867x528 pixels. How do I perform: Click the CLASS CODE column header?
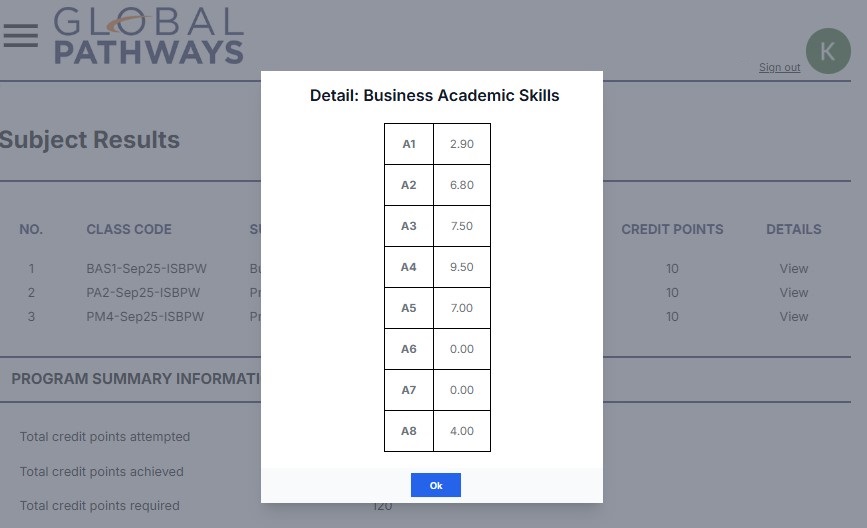pyautogui.click(x=129, y=229)
